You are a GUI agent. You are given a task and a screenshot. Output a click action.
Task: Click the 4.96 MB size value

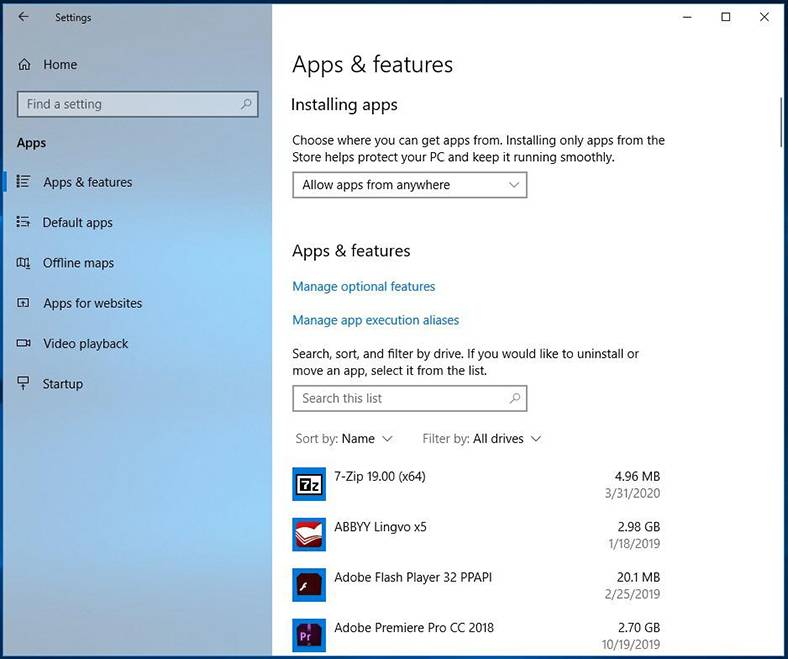tap(637, 476)
